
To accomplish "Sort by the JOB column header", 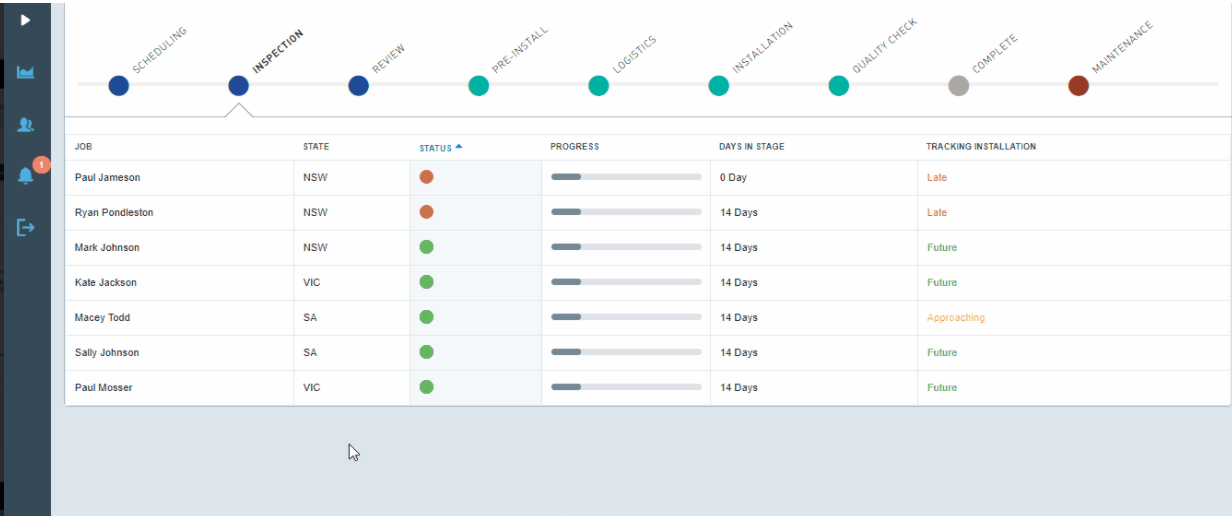I will coord(83,147).
